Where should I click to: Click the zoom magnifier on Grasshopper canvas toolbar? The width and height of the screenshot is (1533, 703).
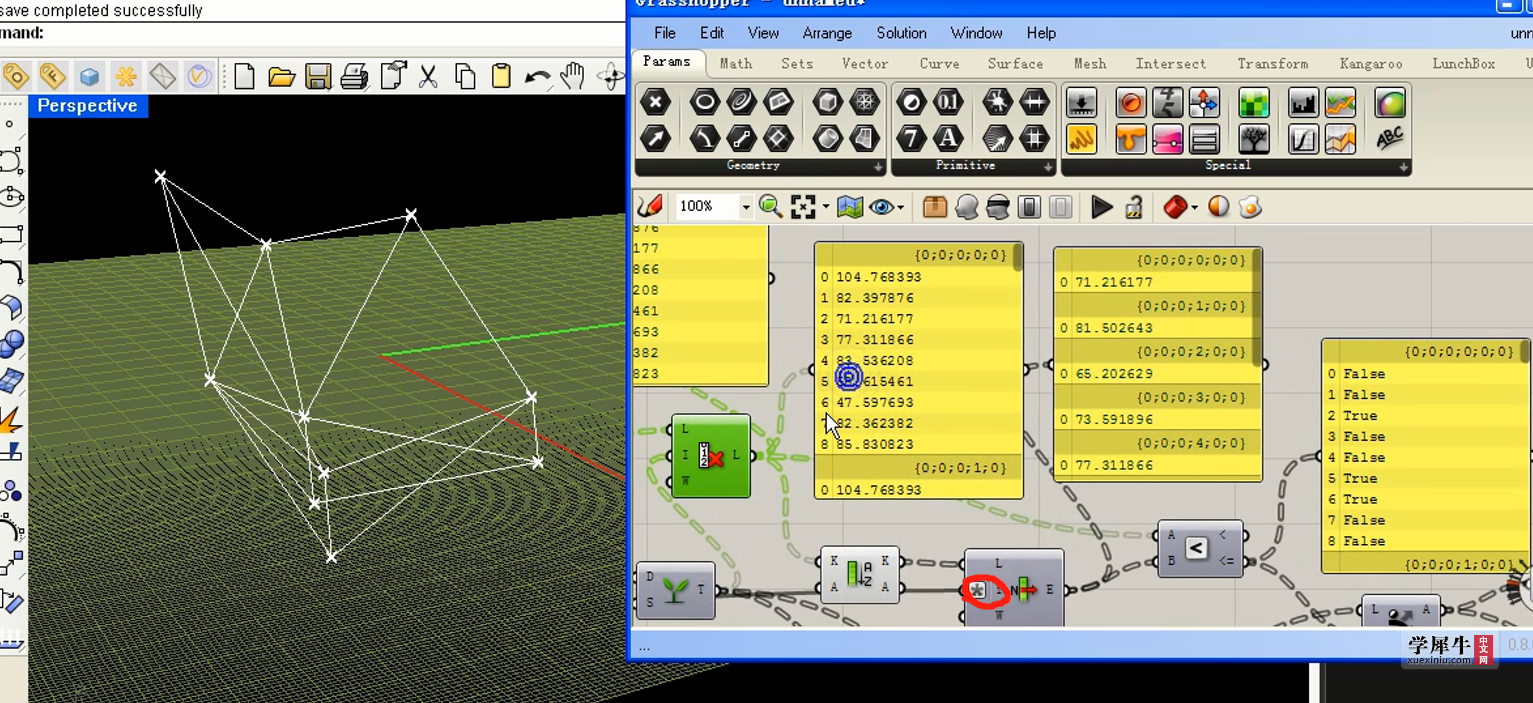pos(770,207)
